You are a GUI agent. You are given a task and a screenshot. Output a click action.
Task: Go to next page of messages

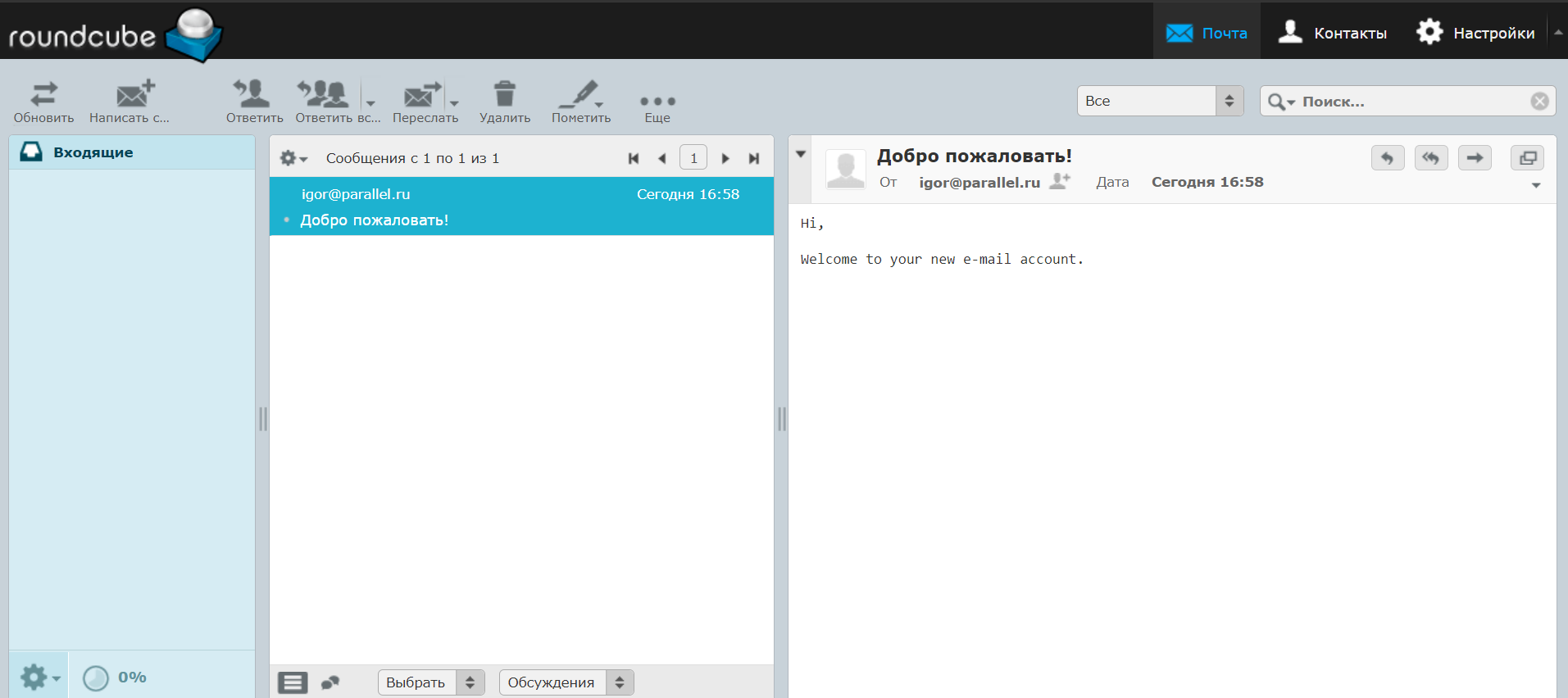[725, 158]
